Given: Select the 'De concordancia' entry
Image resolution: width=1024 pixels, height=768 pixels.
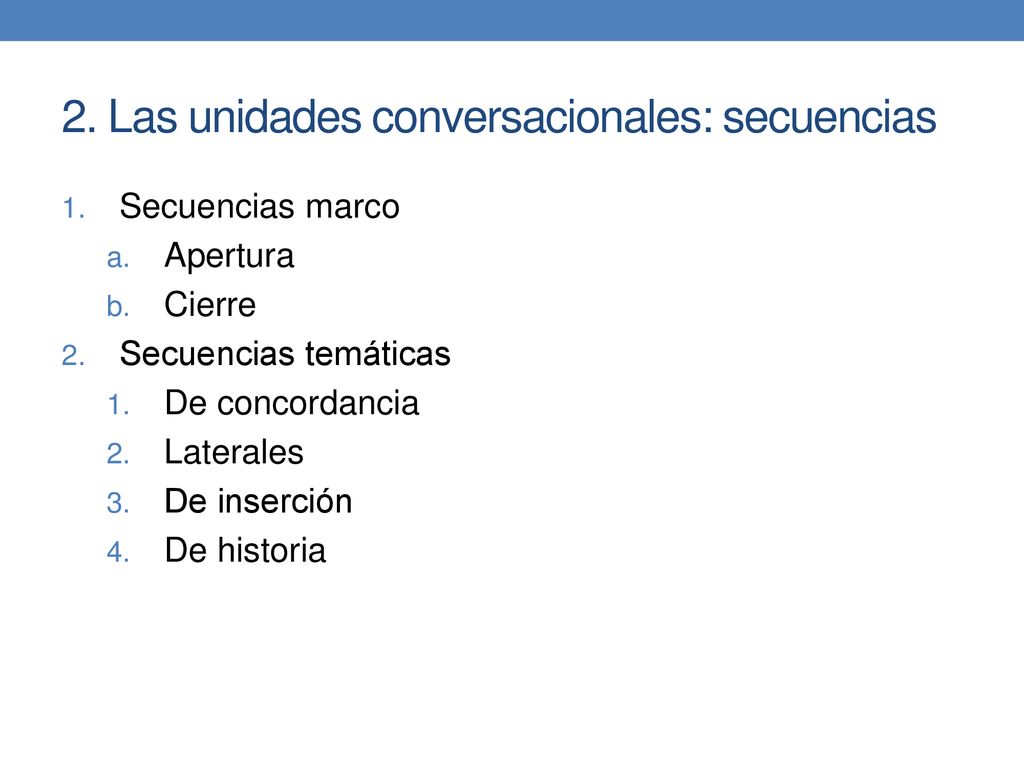Looking at the screenshot, I should click(291, 403).
